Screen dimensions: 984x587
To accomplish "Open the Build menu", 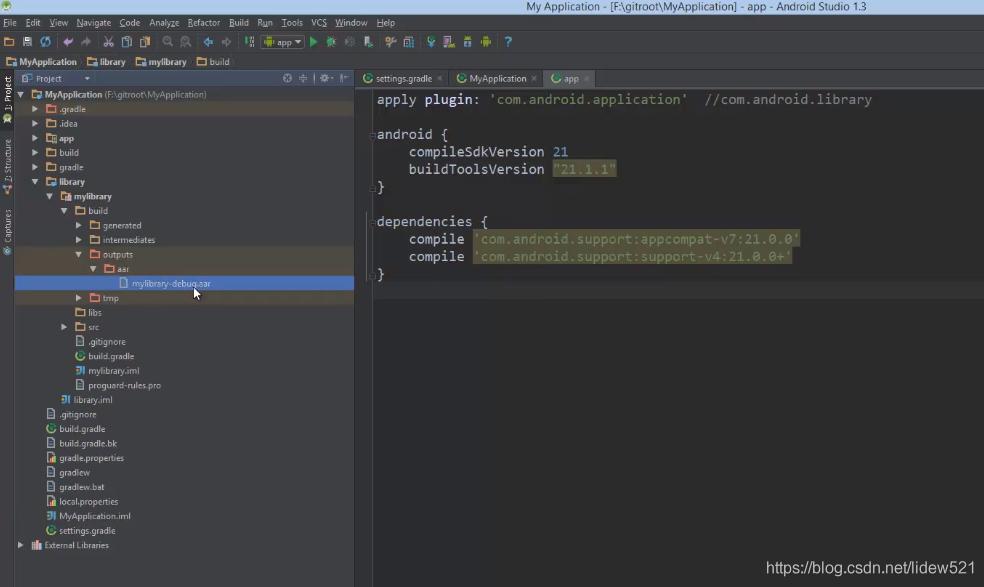I will 238,22.
